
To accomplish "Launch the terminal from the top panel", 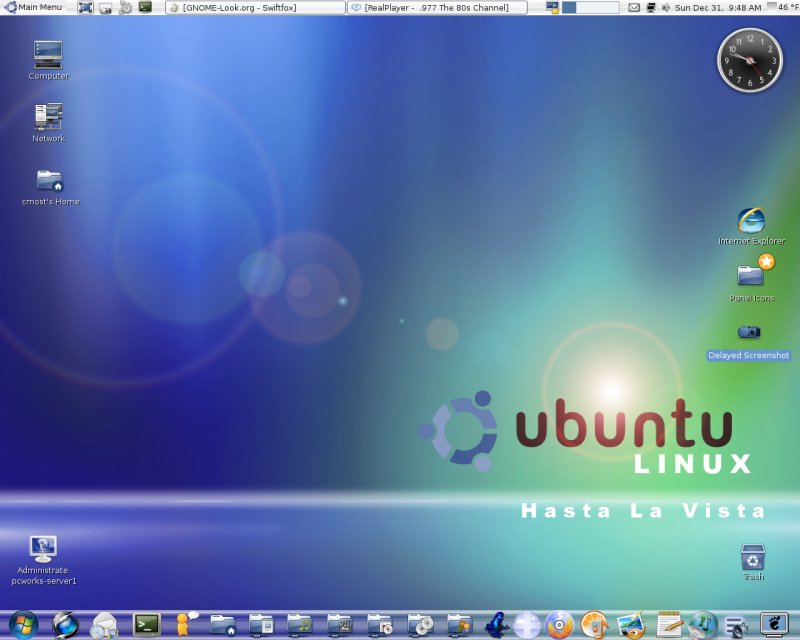I will click(x=145, y=7).
